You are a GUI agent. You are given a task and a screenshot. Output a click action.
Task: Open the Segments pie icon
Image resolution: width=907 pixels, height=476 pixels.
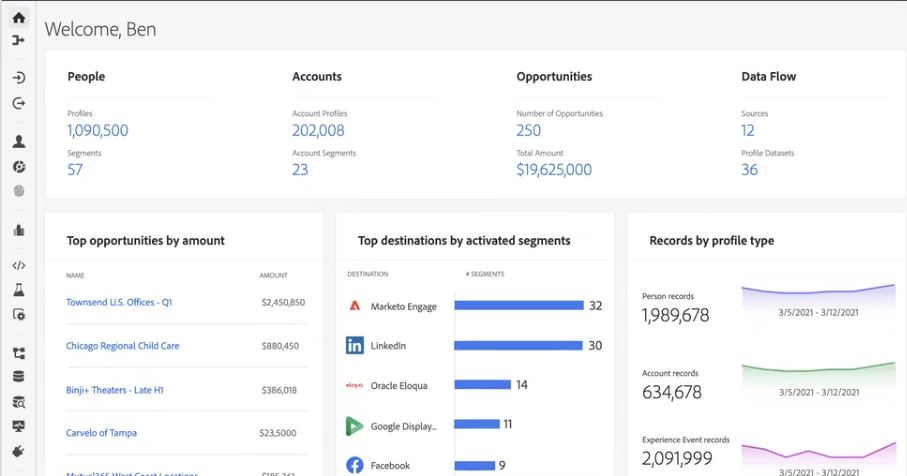19,167
